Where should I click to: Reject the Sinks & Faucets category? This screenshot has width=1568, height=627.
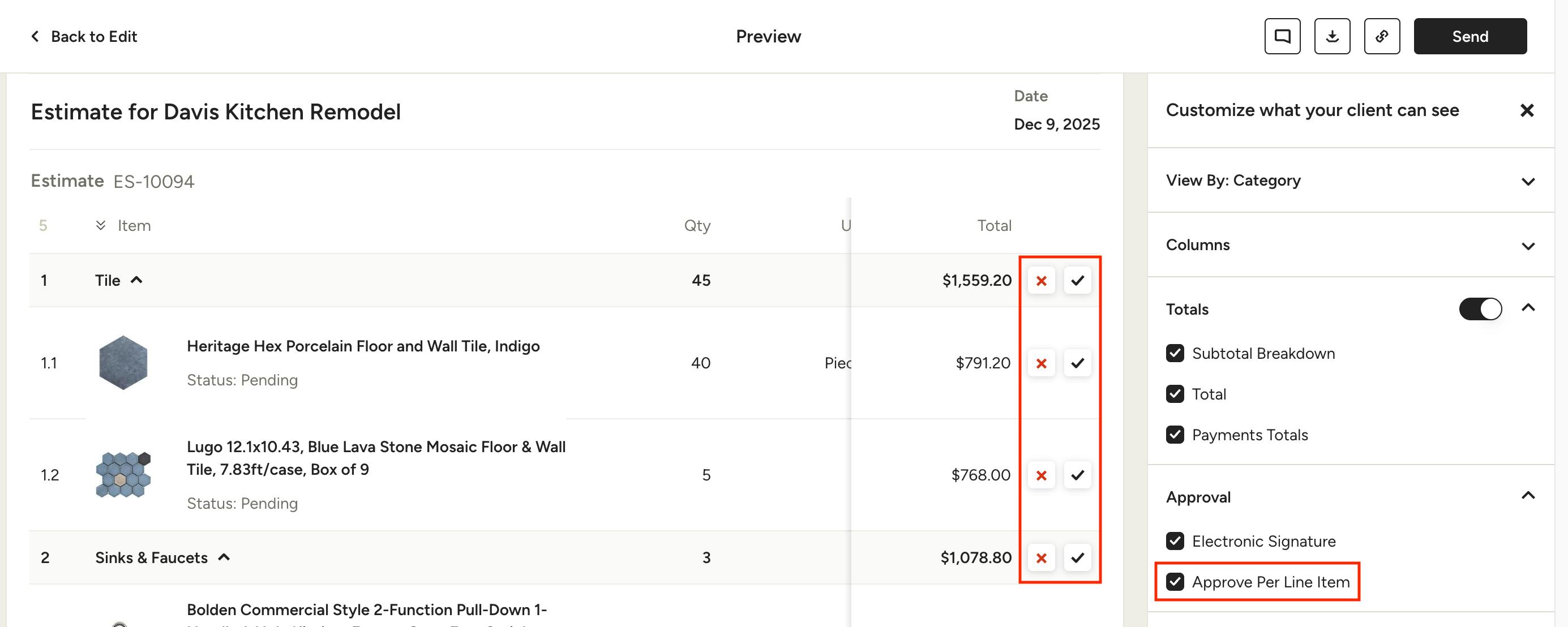pyautogui.click(x=1041, y=557)
